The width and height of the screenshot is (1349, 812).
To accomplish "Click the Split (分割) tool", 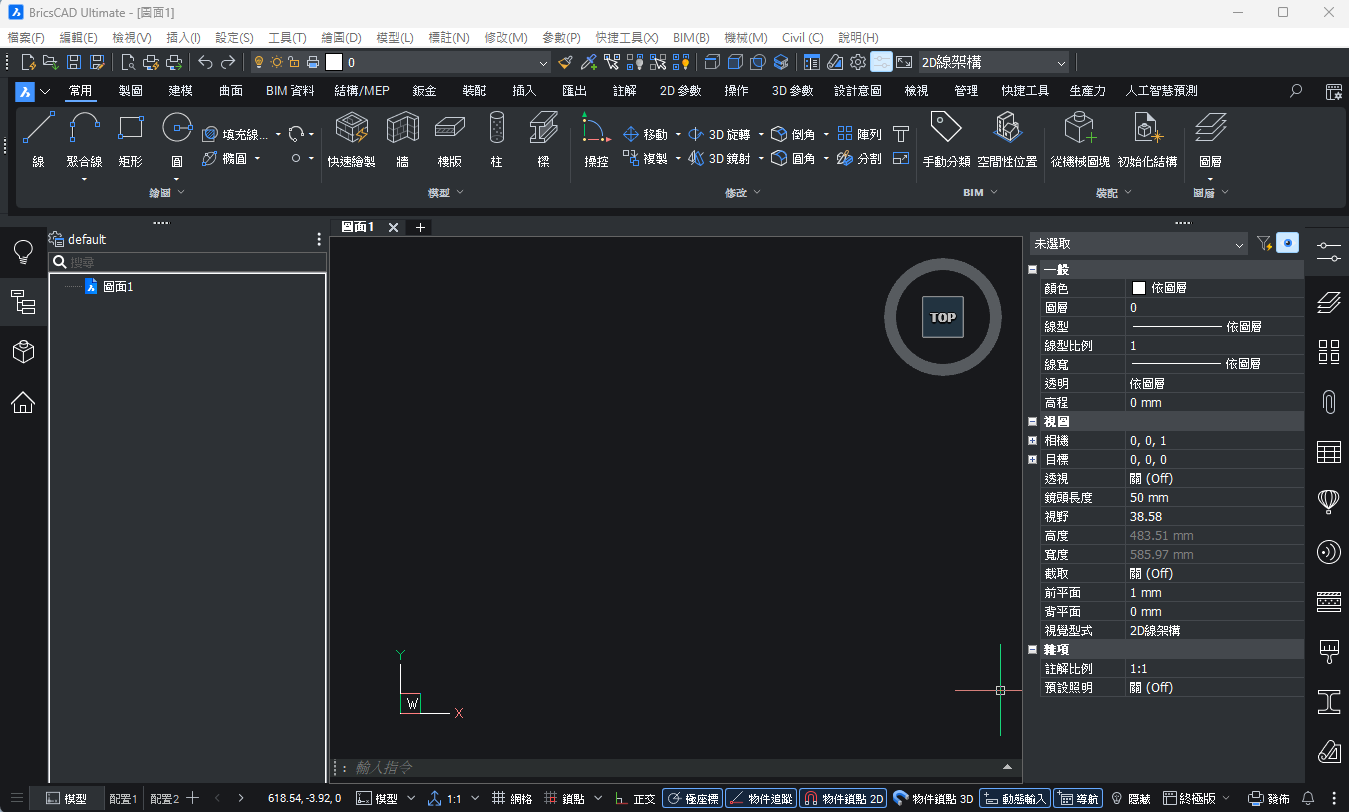I will tap(859, 158).
